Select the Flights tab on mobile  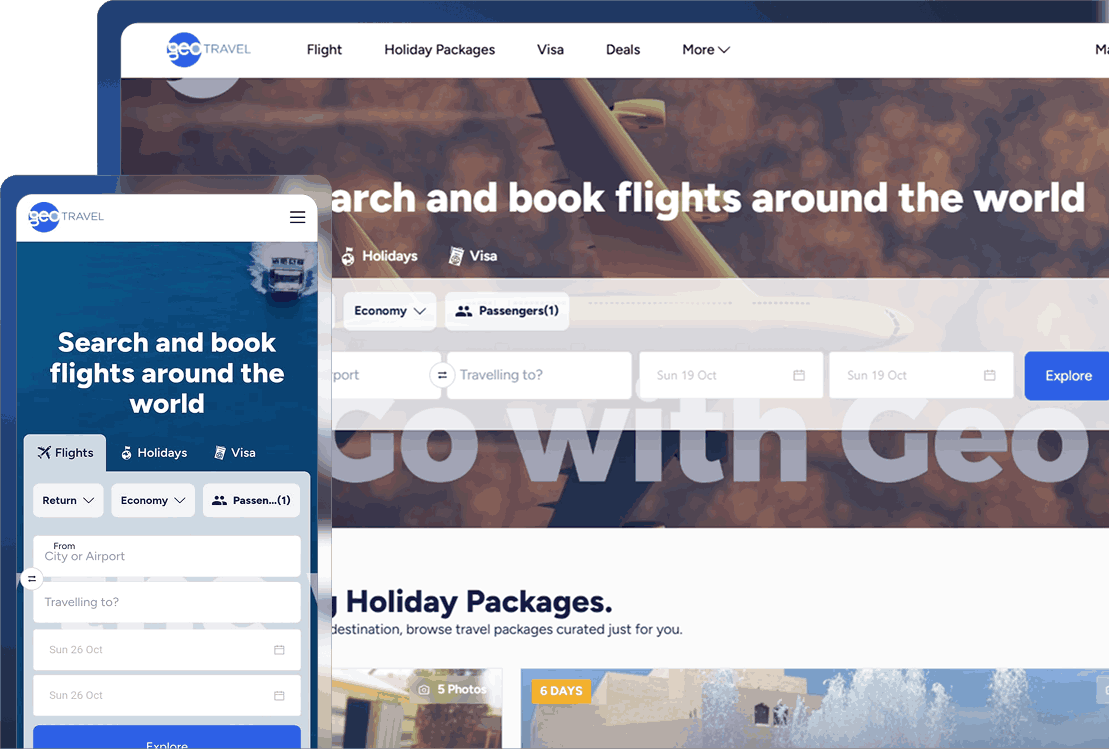tap(65, 453)
